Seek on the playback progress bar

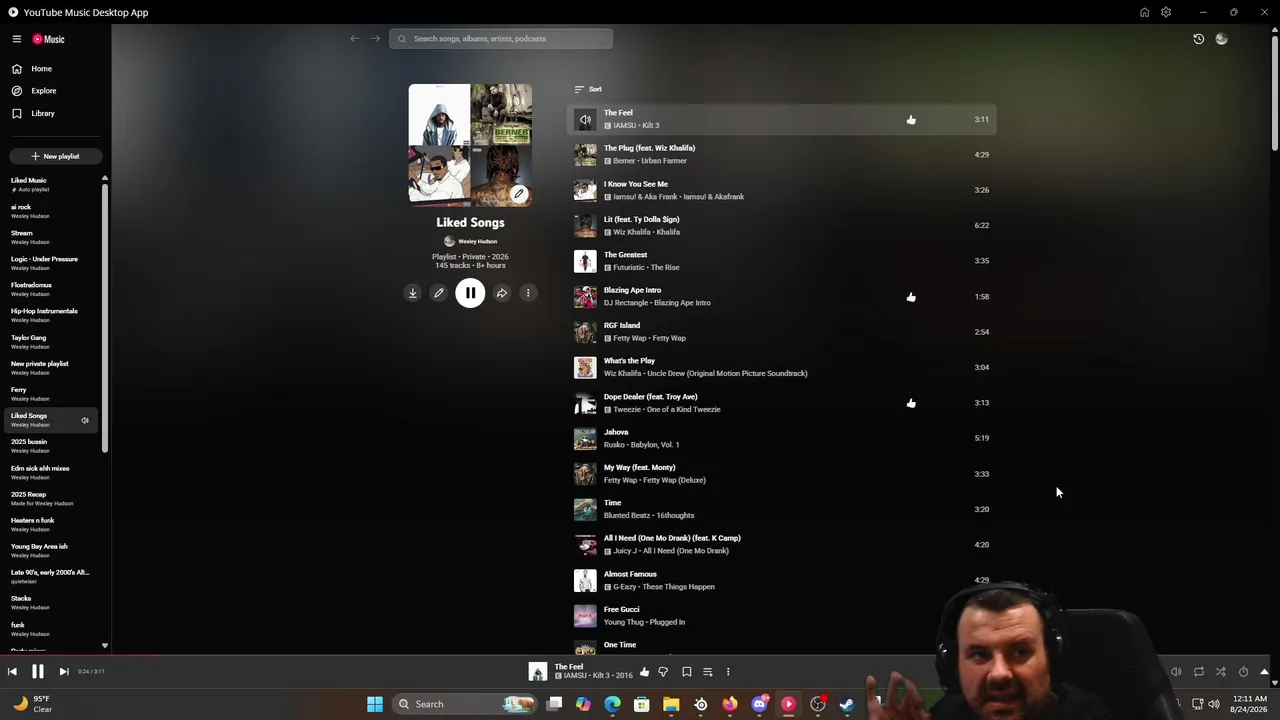click(640, 656)
